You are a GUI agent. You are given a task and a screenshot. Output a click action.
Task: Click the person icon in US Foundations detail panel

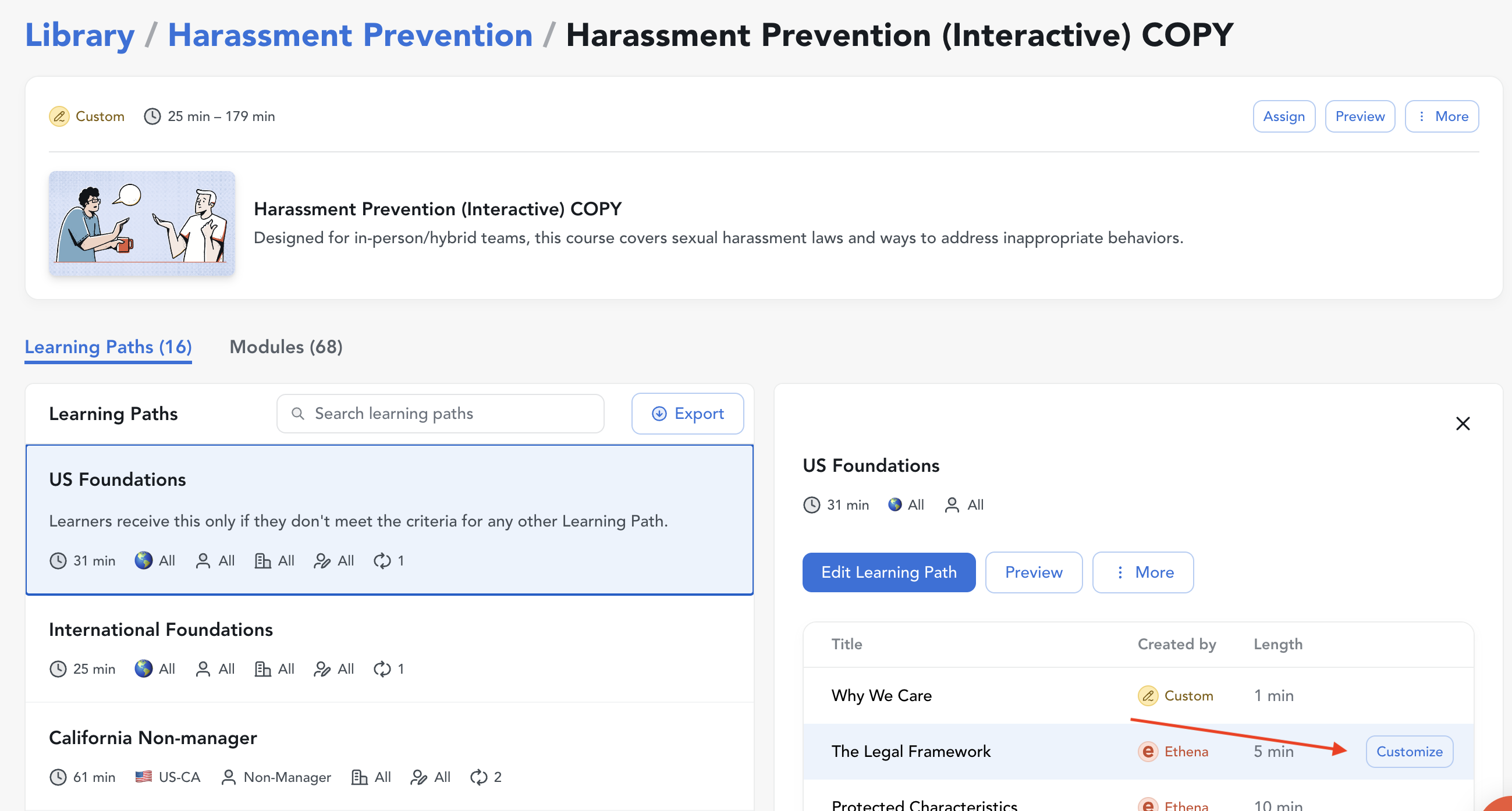click(952, 504)
